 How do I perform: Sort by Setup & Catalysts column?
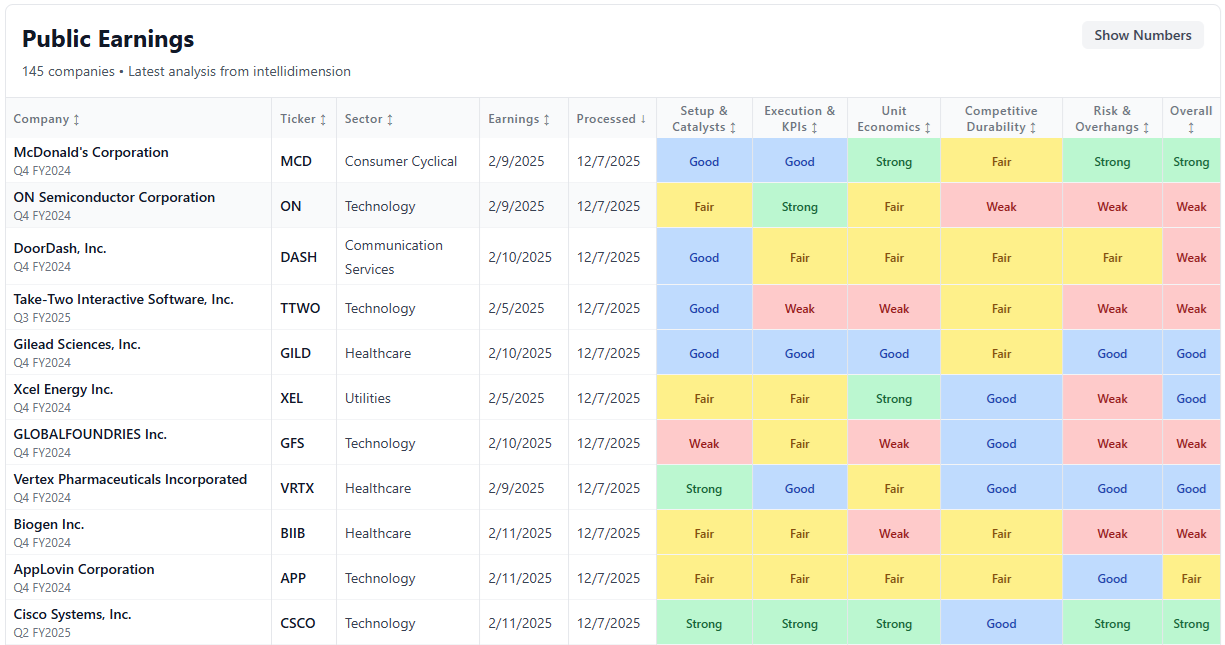tap(704, 119)
